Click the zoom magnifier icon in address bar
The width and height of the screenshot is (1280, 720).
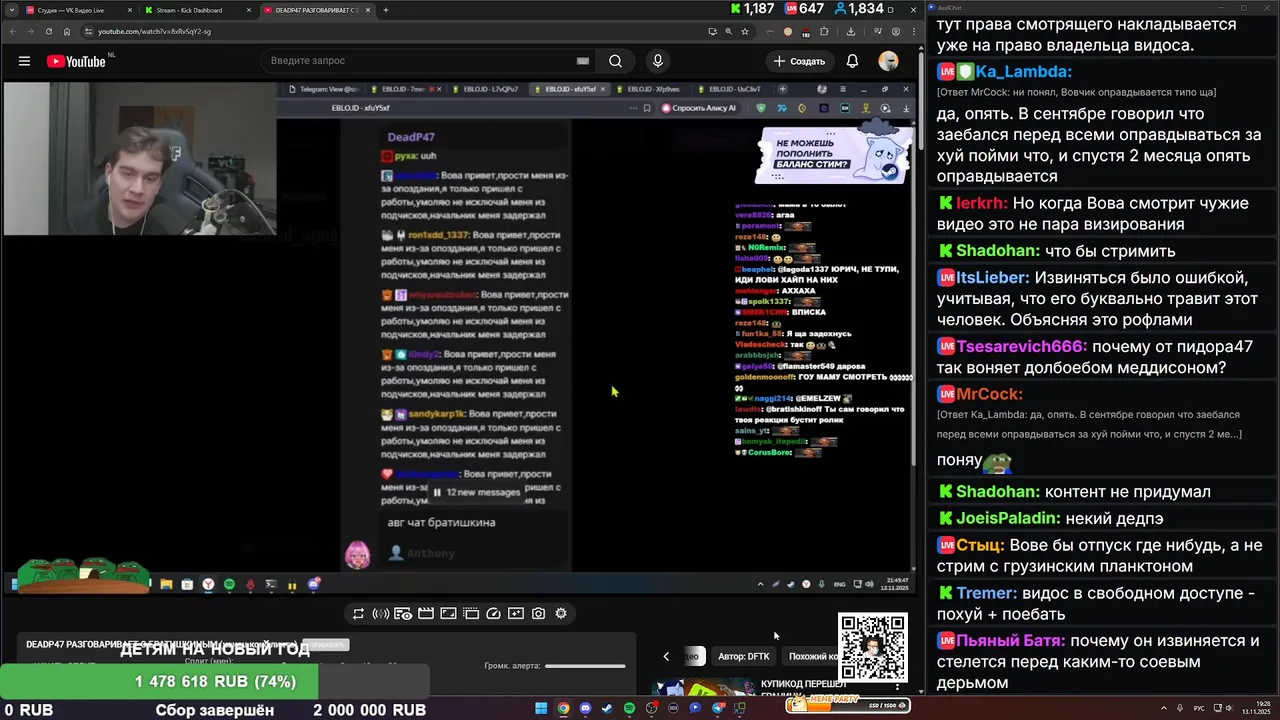pyautogui.click(x=728, y=31)
